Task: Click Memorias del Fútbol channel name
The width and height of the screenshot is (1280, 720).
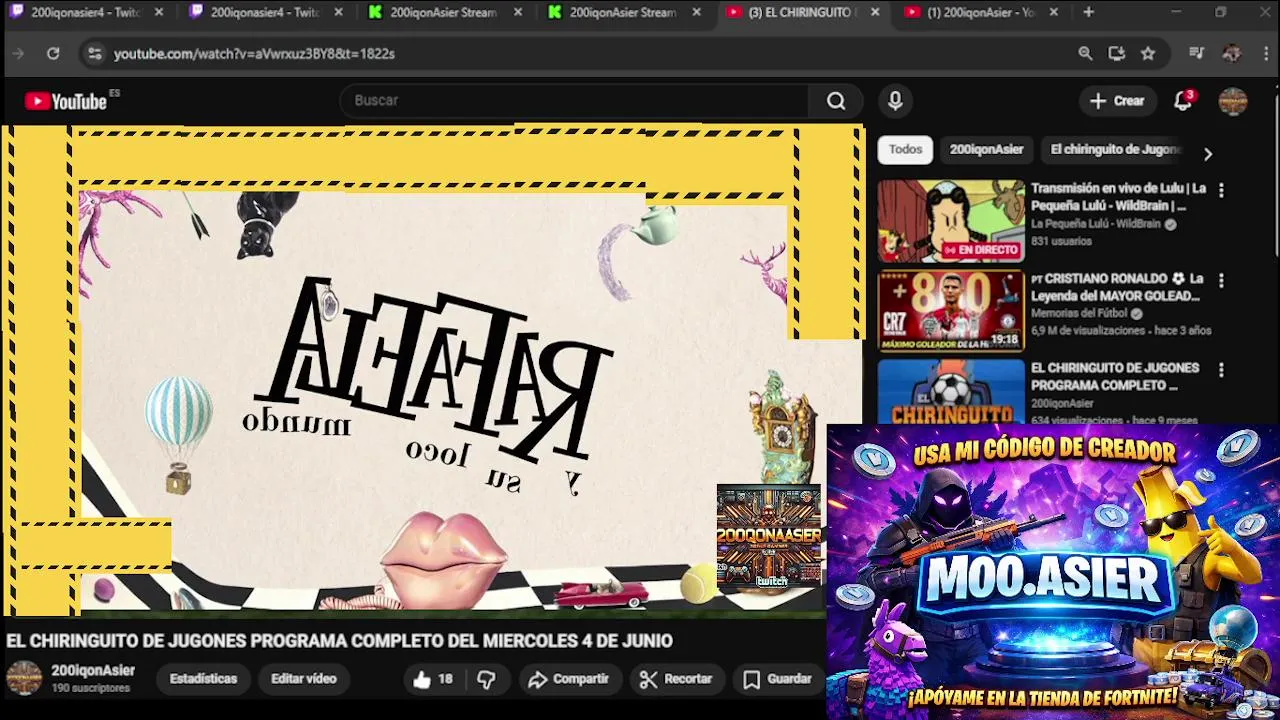Action: coord(1079,313)
